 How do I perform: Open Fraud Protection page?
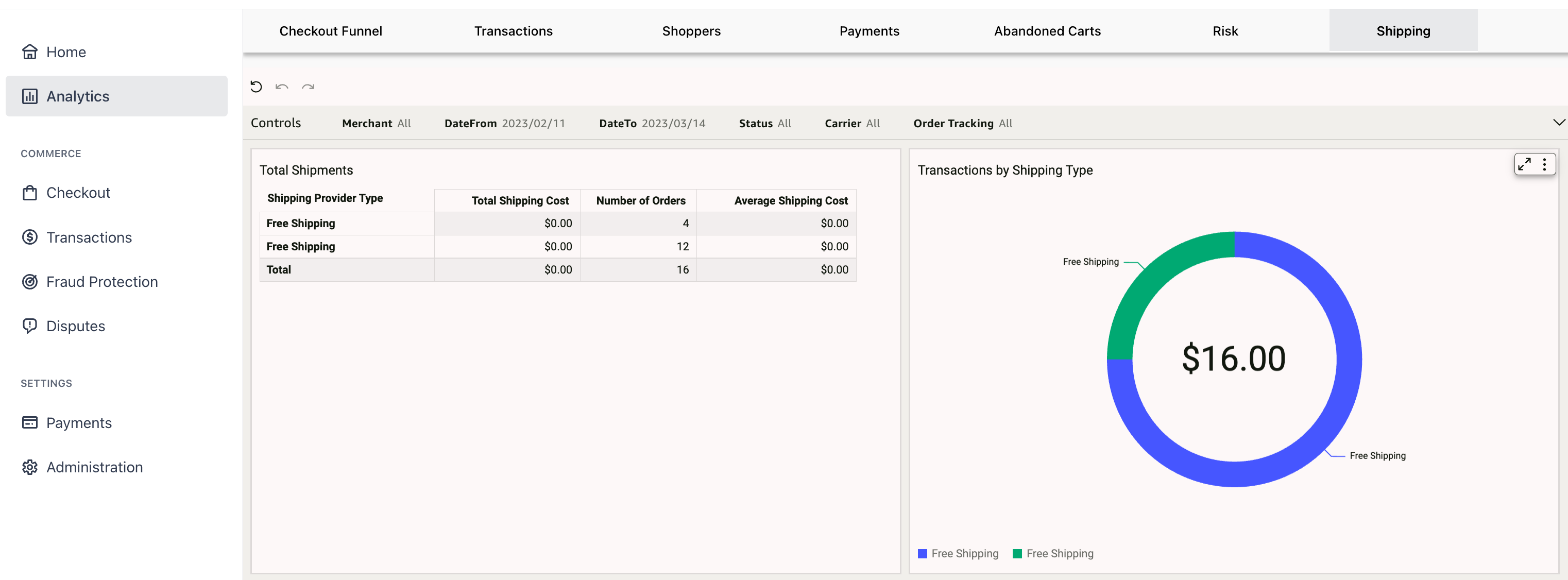[116, 282]
